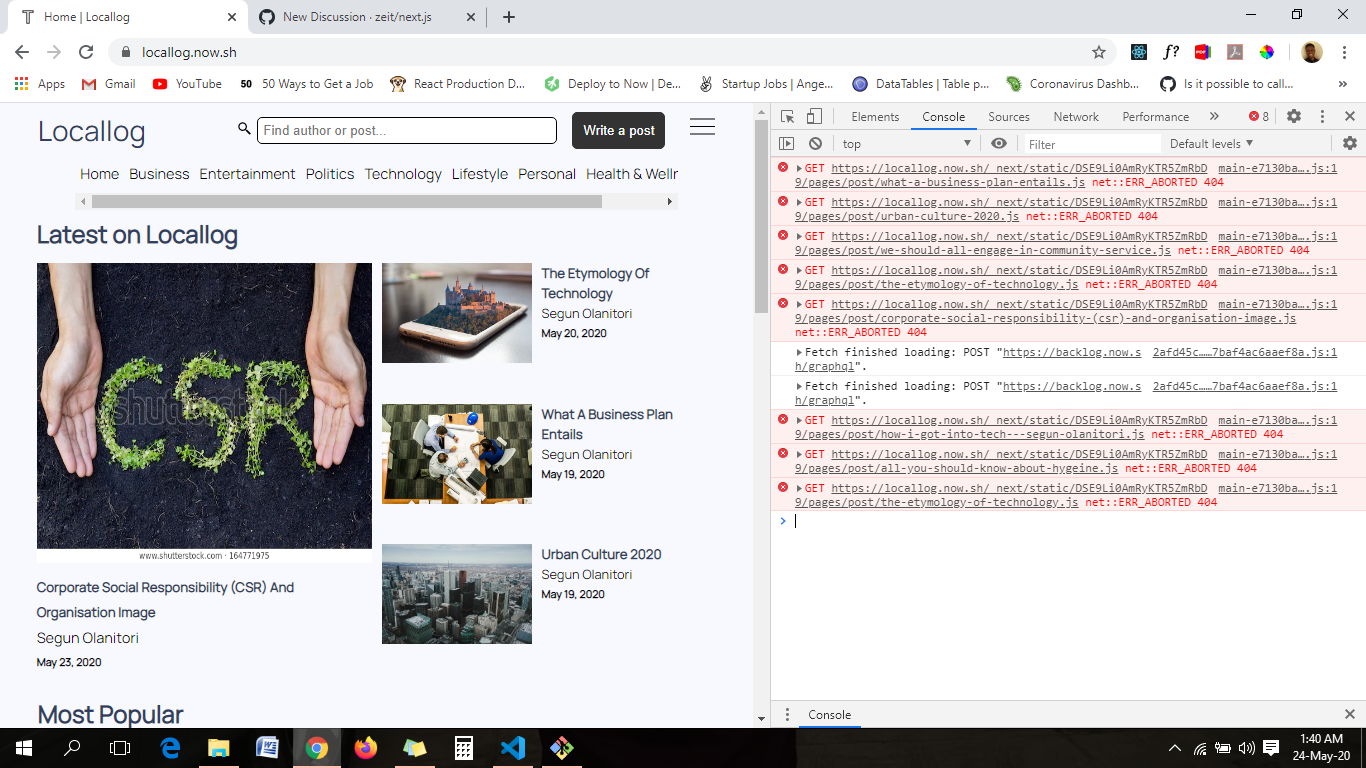Open Corporate Social Responsibility post title

tap(165, 600)
